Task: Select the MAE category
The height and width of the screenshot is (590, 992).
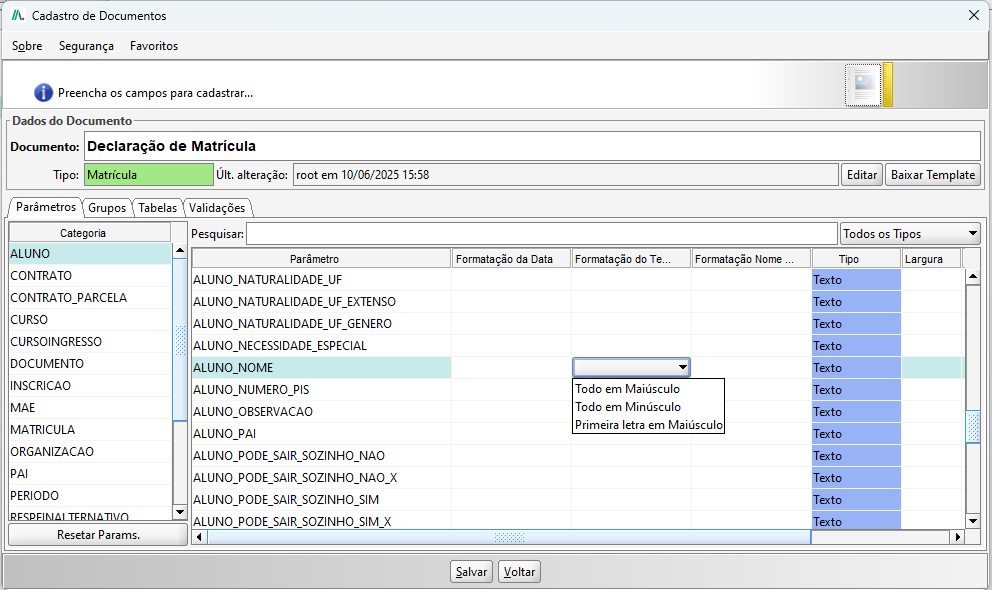Action: pos(90,408)
